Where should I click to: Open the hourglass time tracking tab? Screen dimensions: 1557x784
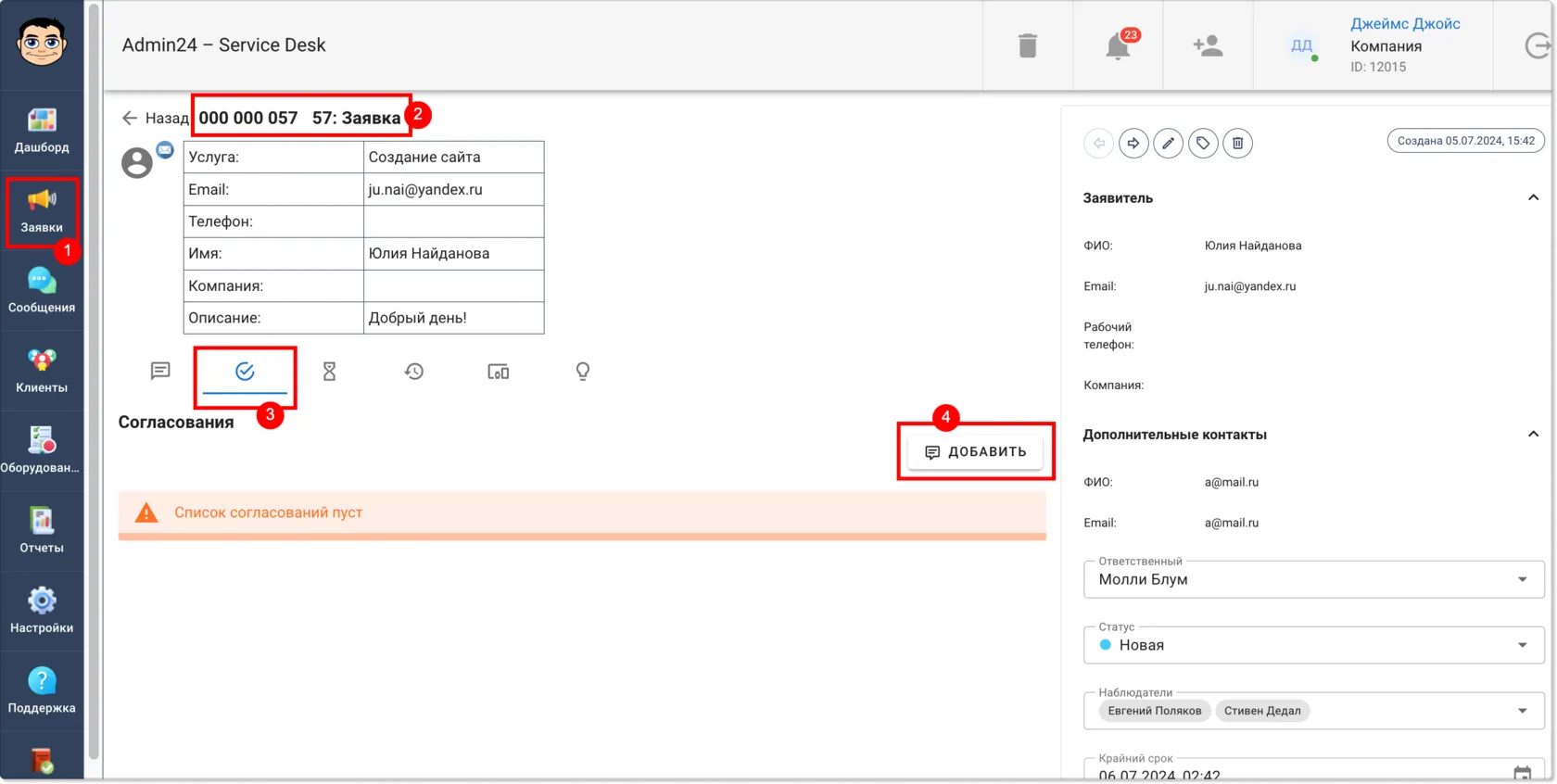pos(329,372)
